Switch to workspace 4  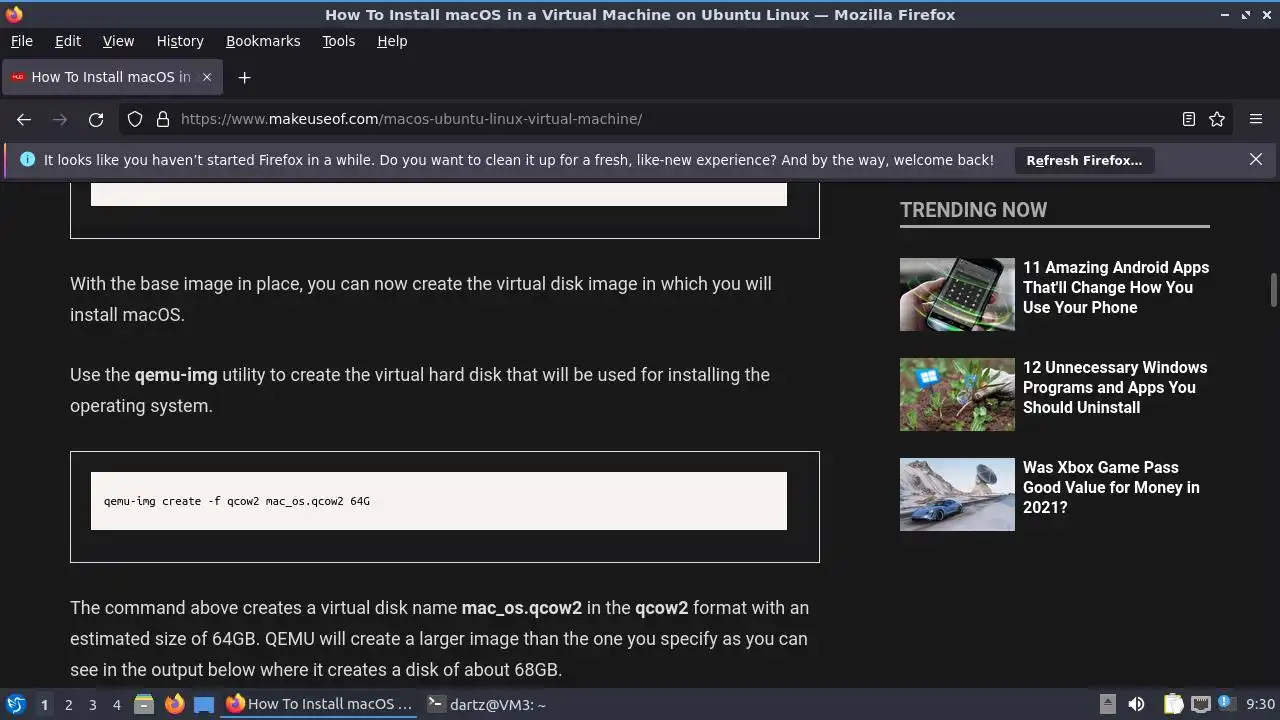(116, 705)
